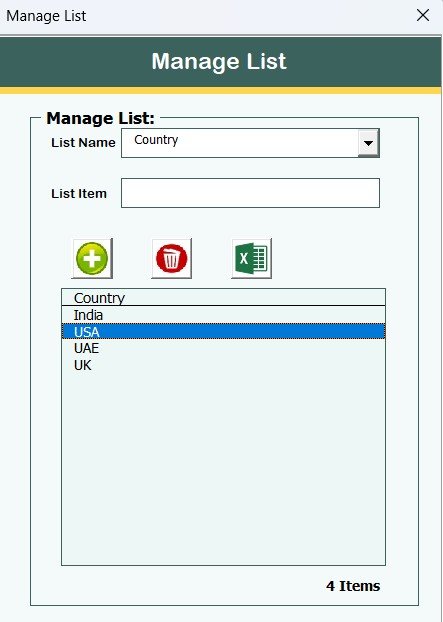Click the Excel export icon button

251,258
